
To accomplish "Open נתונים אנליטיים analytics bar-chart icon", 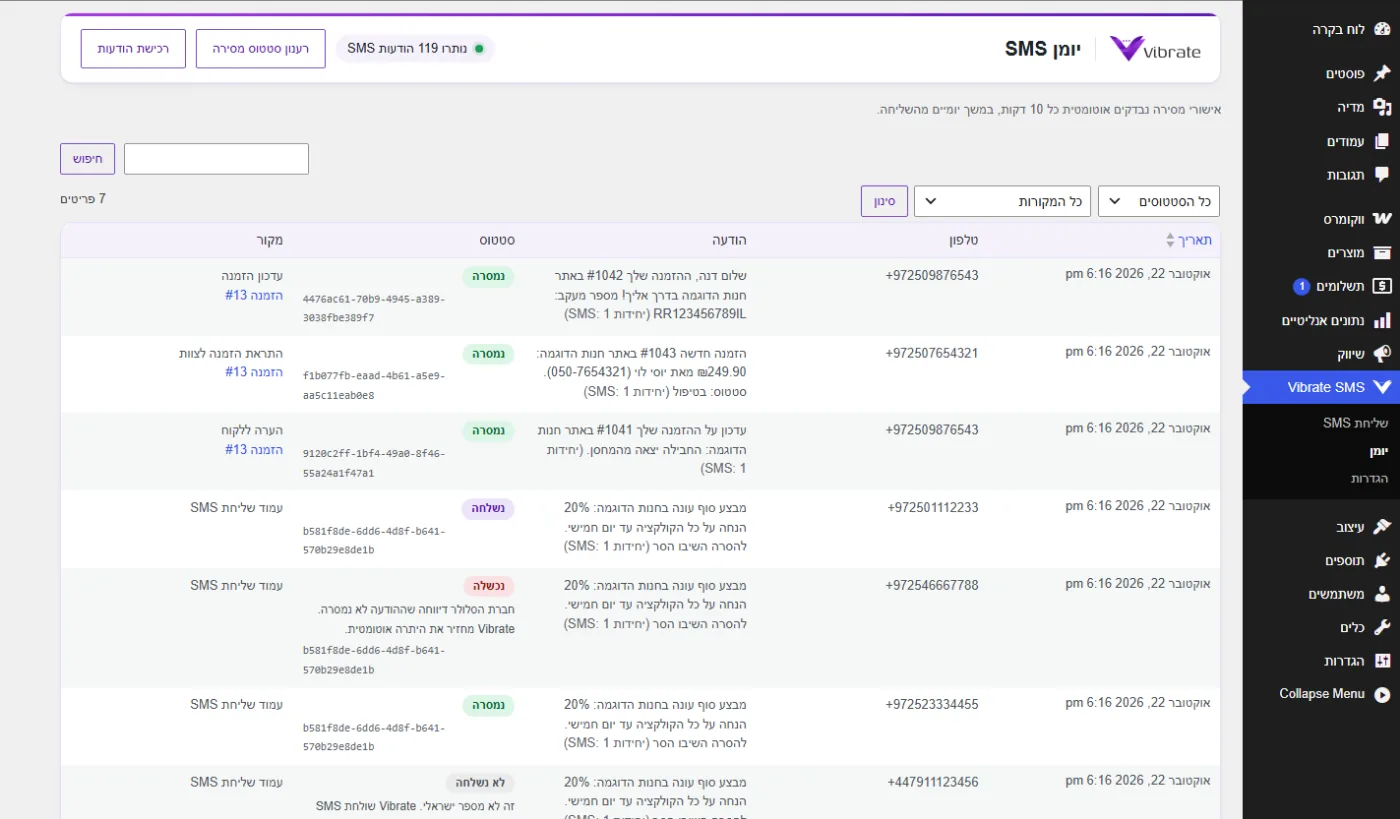I will pyautogui.click(x=1382, y=320).
